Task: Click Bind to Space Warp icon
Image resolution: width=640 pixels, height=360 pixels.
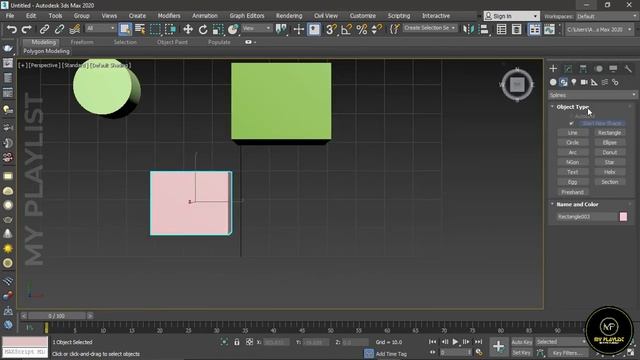Action: pyautogui.click(x=75, y=29)
